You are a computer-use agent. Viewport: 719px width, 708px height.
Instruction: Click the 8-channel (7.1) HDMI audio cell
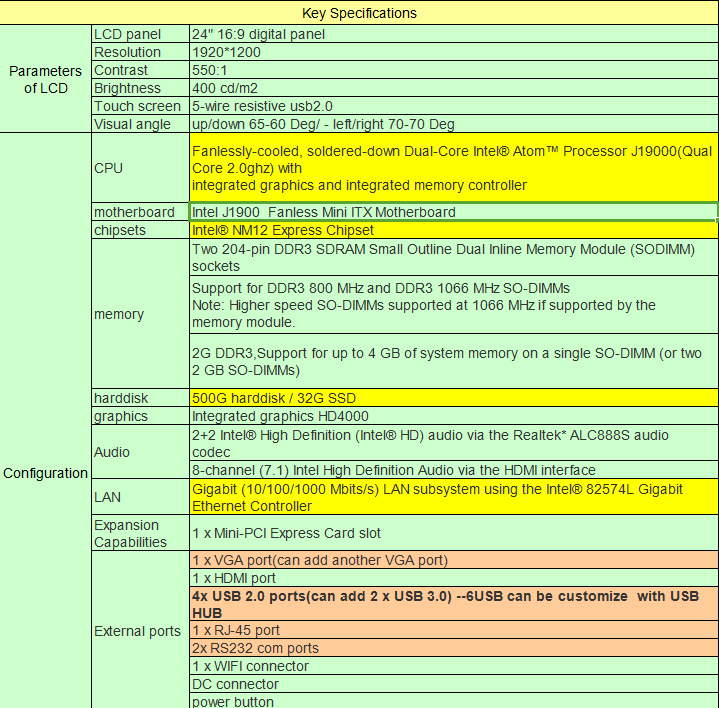454,470
